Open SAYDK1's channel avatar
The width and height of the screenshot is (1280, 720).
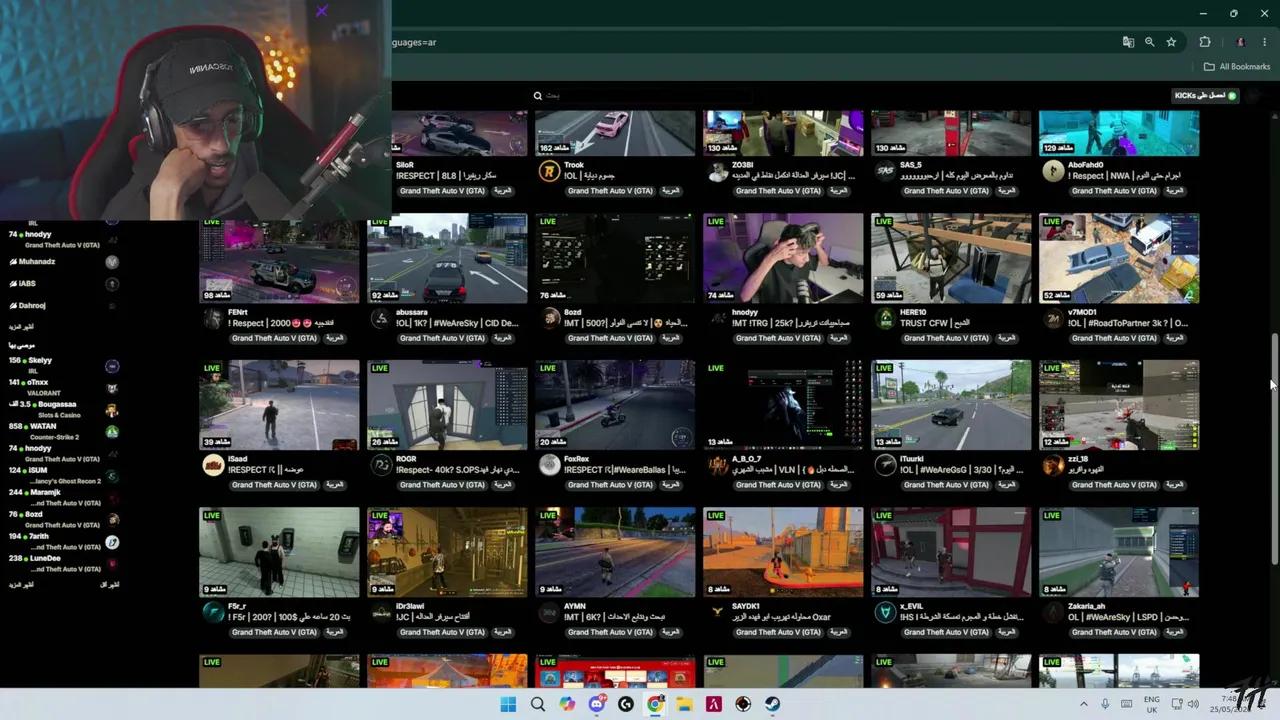tap(717, 613)
